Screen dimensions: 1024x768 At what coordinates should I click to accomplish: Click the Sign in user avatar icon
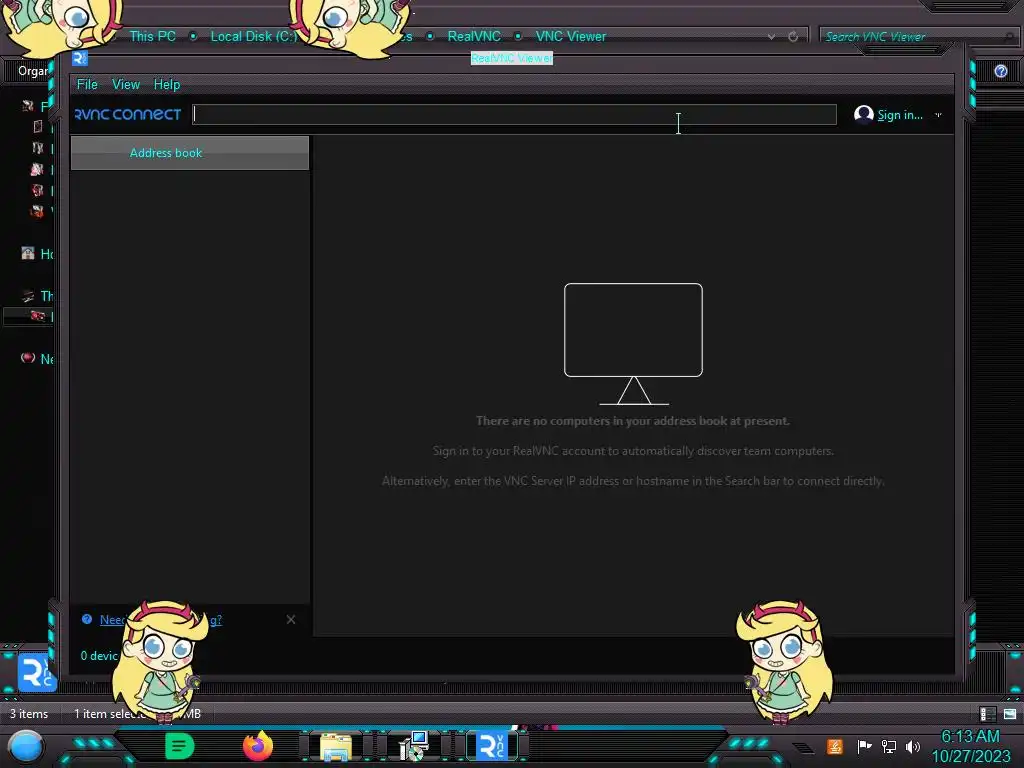click(863, 114)
